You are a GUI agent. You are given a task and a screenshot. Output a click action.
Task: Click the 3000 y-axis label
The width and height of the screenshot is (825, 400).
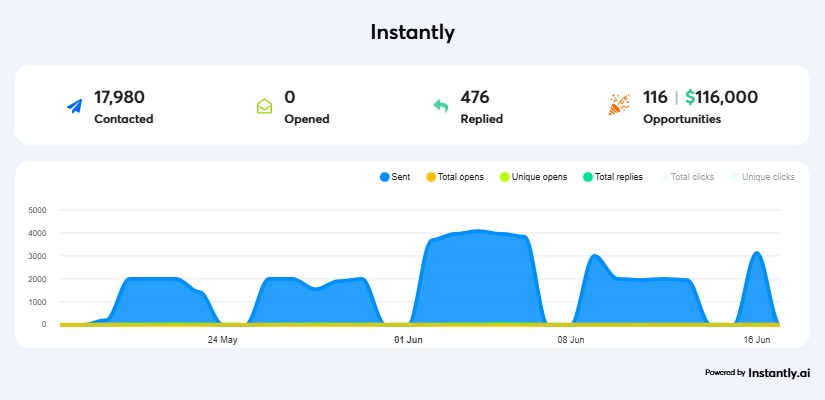click(x=37, y=256)
